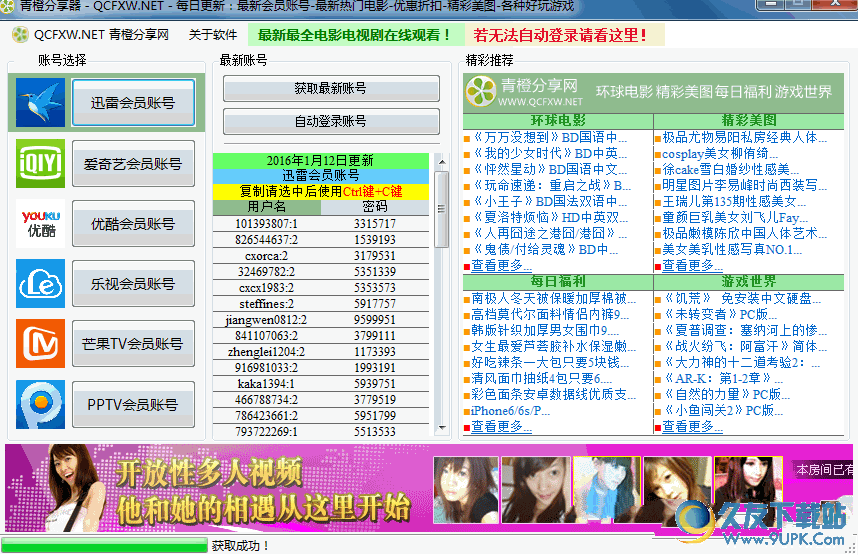
Task: Click 查看更多 under 环球电影
Action: [501, 265]
